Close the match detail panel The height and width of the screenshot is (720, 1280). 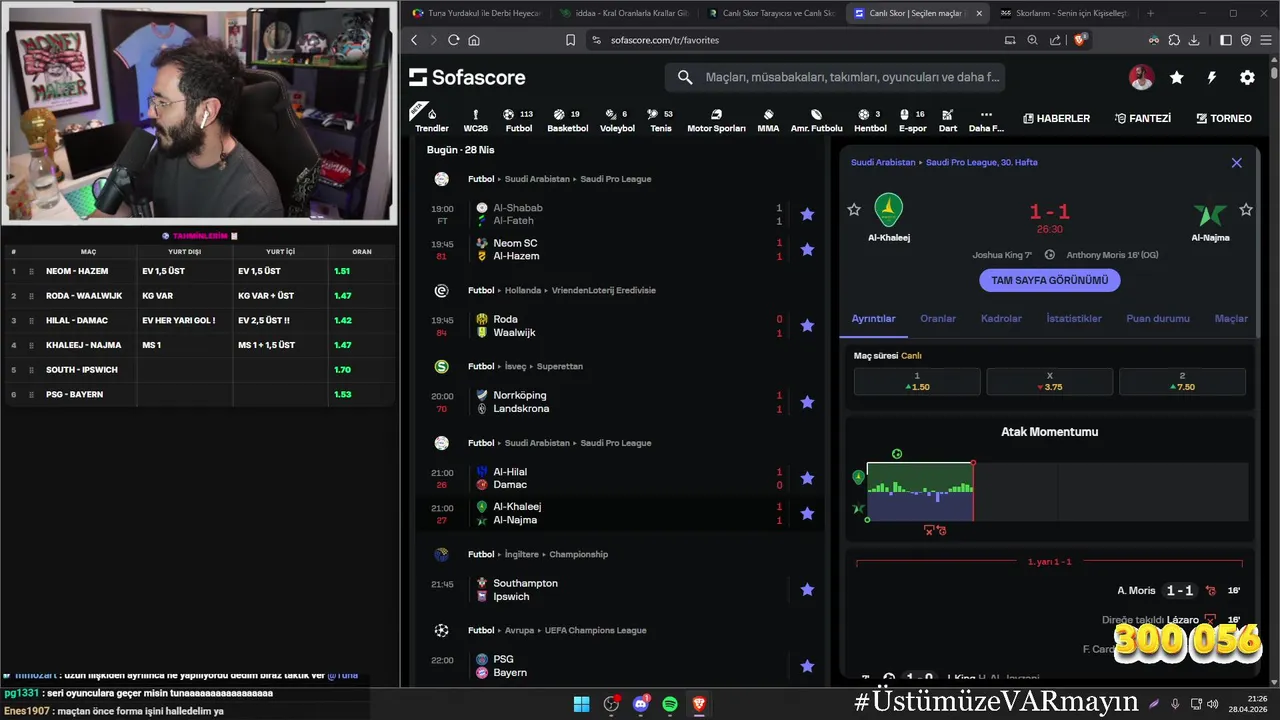point(1236,162)
